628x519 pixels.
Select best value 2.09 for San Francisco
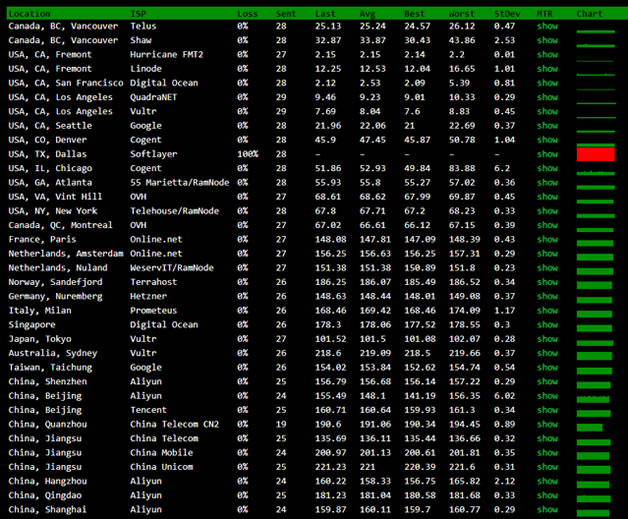(x=415, y=83)
